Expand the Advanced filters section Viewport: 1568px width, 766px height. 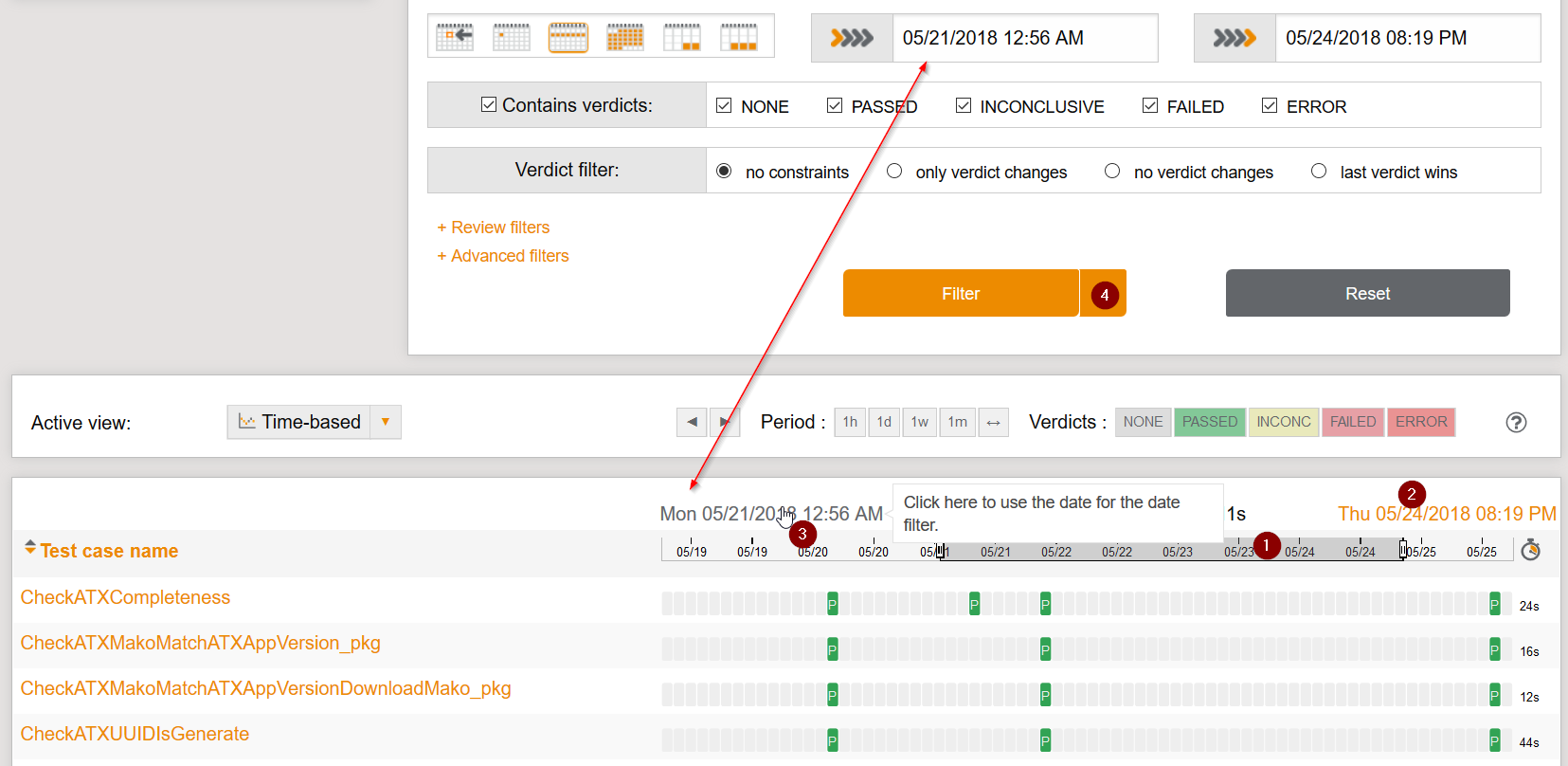pos(502,256)
